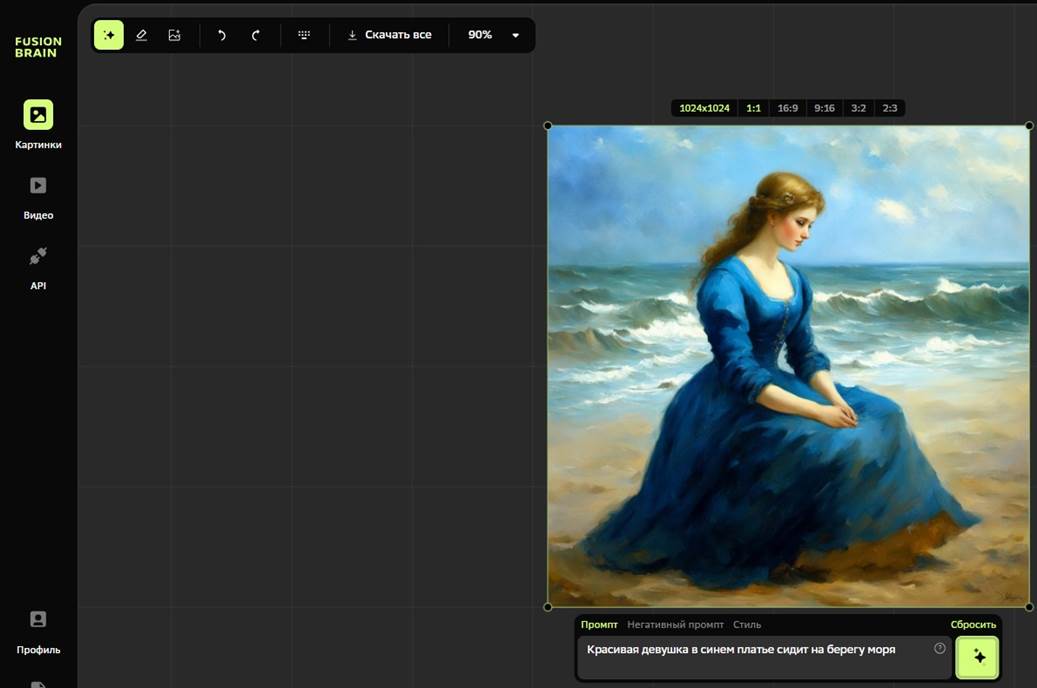Open the 1024x1024 resolution selector

click(x=704, y=108)
